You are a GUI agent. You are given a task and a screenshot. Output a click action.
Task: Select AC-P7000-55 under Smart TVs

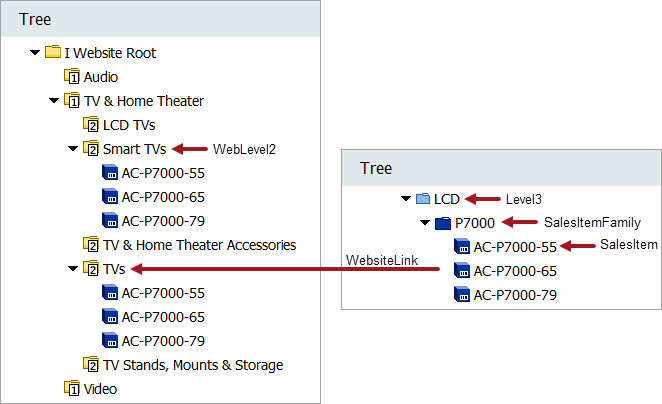coord(163,173)
